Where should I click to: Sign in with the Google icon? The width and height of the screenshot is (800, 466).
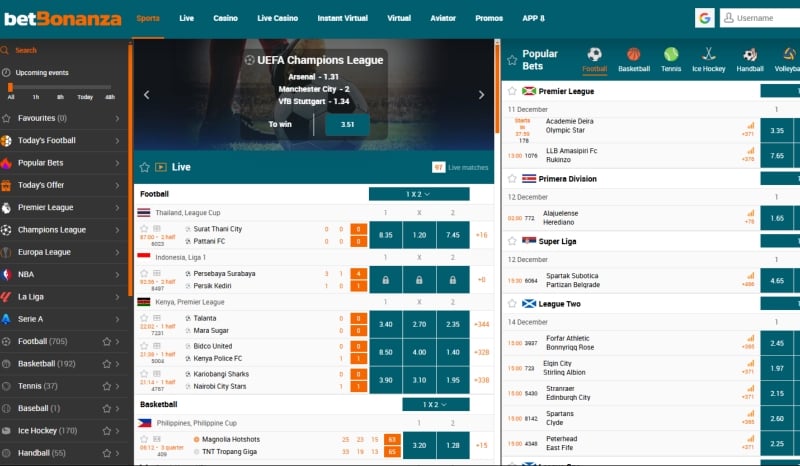click(705, 18)
